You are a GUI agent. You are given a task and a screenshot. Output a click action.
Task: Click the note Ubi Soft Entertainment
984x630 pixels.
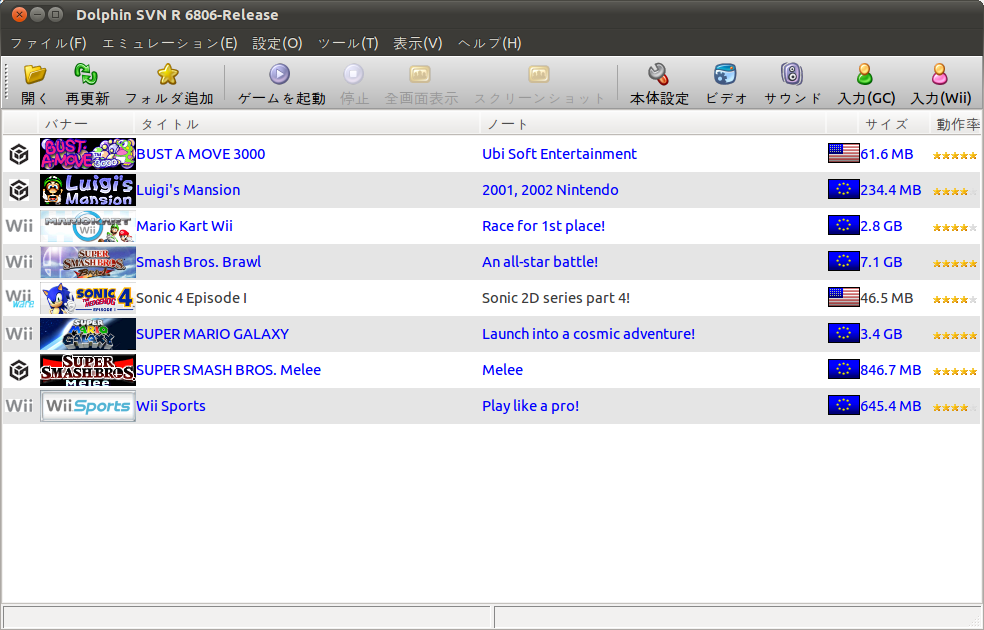(x=559, y=154)
